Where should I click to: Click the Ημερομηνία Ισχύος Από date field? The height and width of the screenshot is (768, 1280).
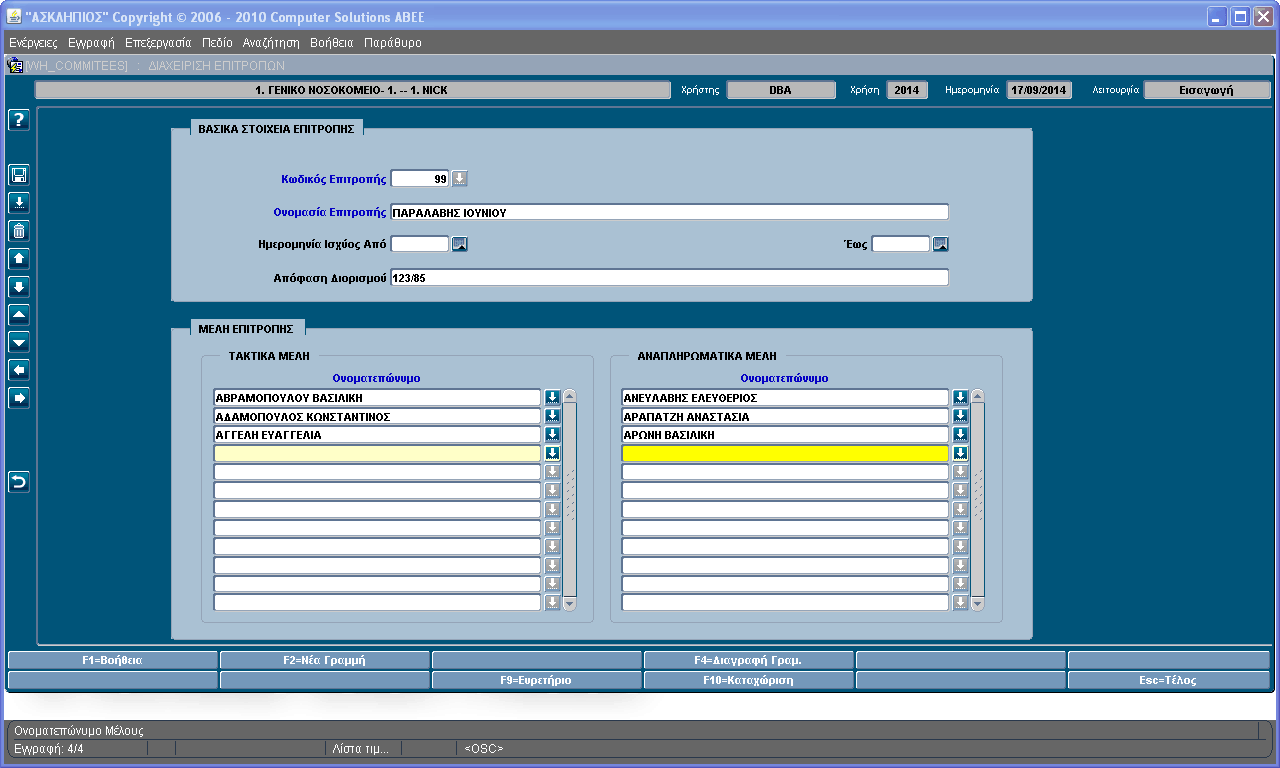420,244
